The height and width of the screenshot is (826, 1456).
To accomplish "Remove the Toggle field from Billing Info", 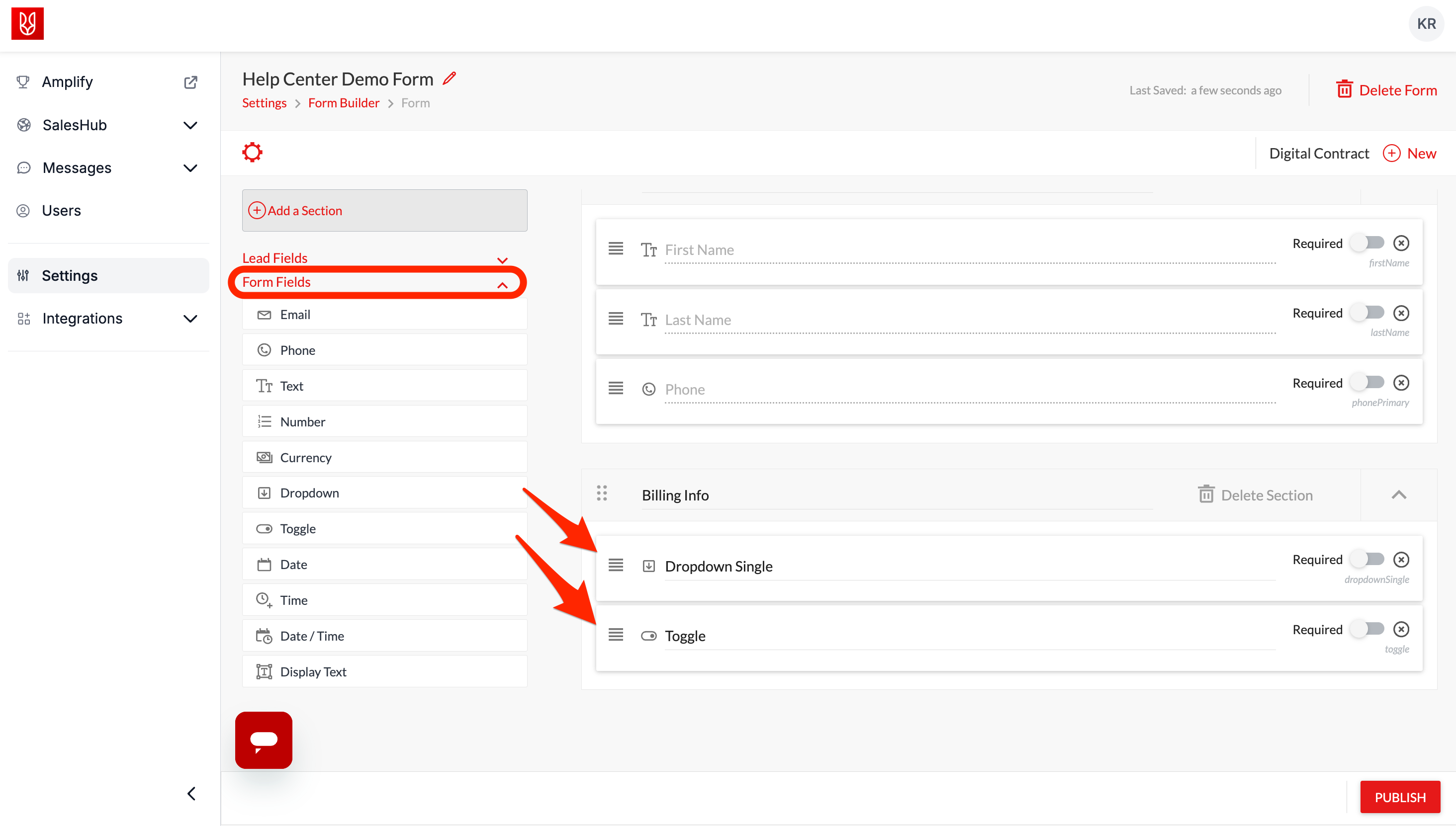I will pyautogui.click(x=1401, y=629).
